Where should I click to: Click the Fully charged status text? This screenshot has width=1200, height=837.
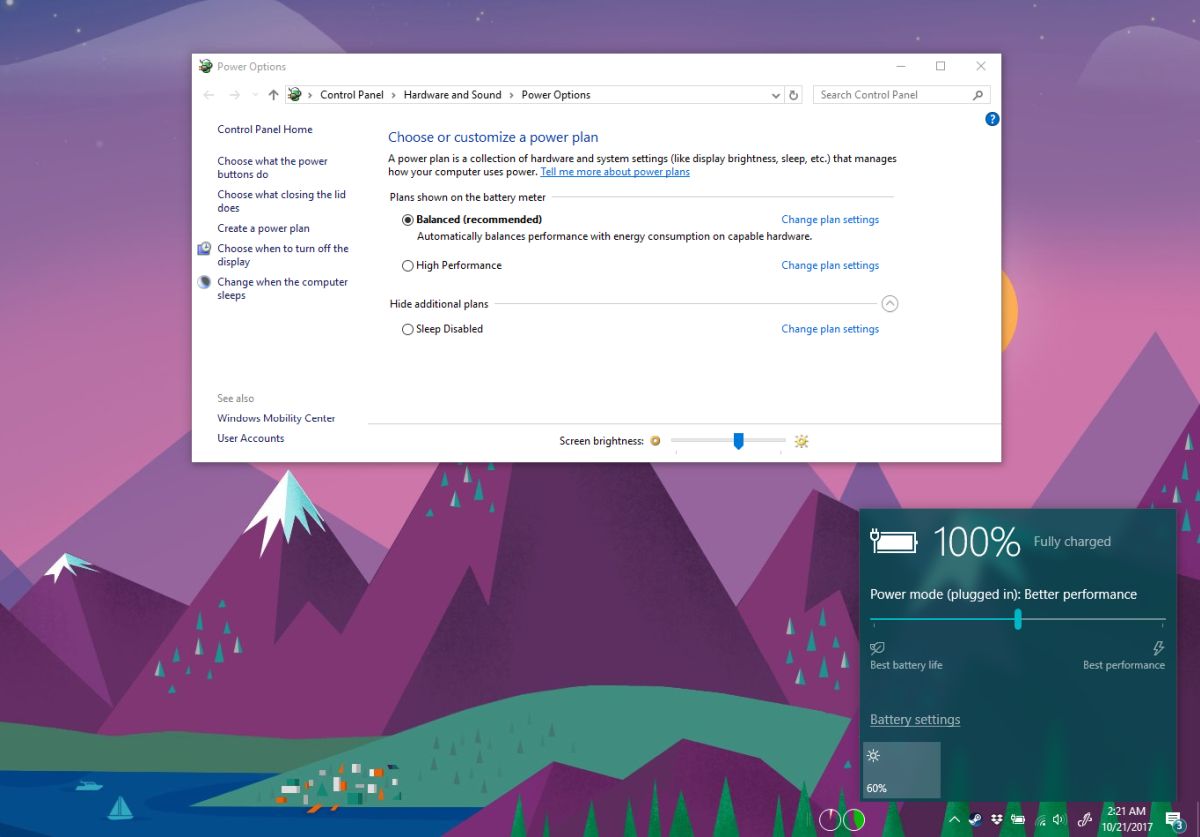(x=1072, y=542)
